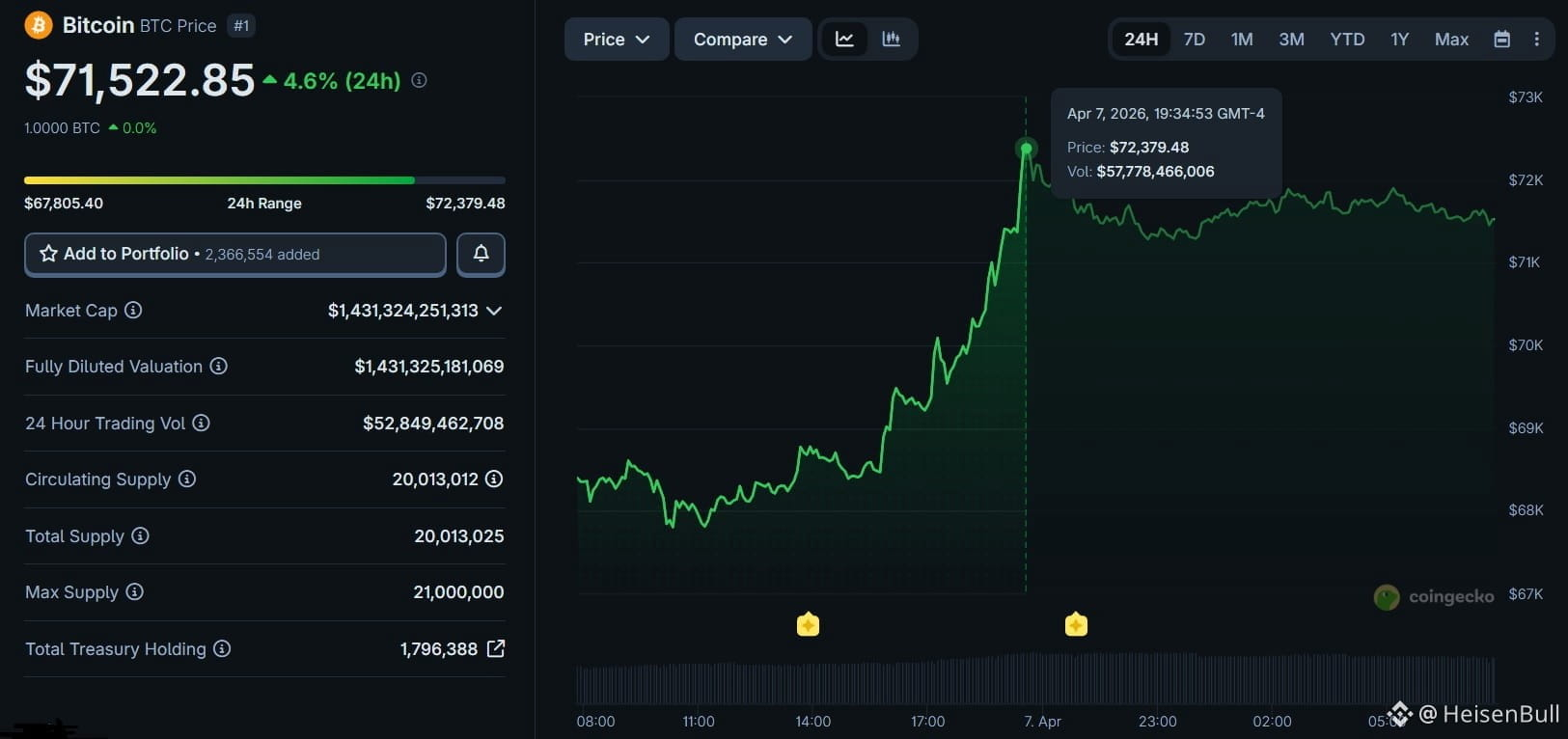The width and height of the screenshot is (1568, 739).
Task: Open the Price dropdown
Action: 617,40
